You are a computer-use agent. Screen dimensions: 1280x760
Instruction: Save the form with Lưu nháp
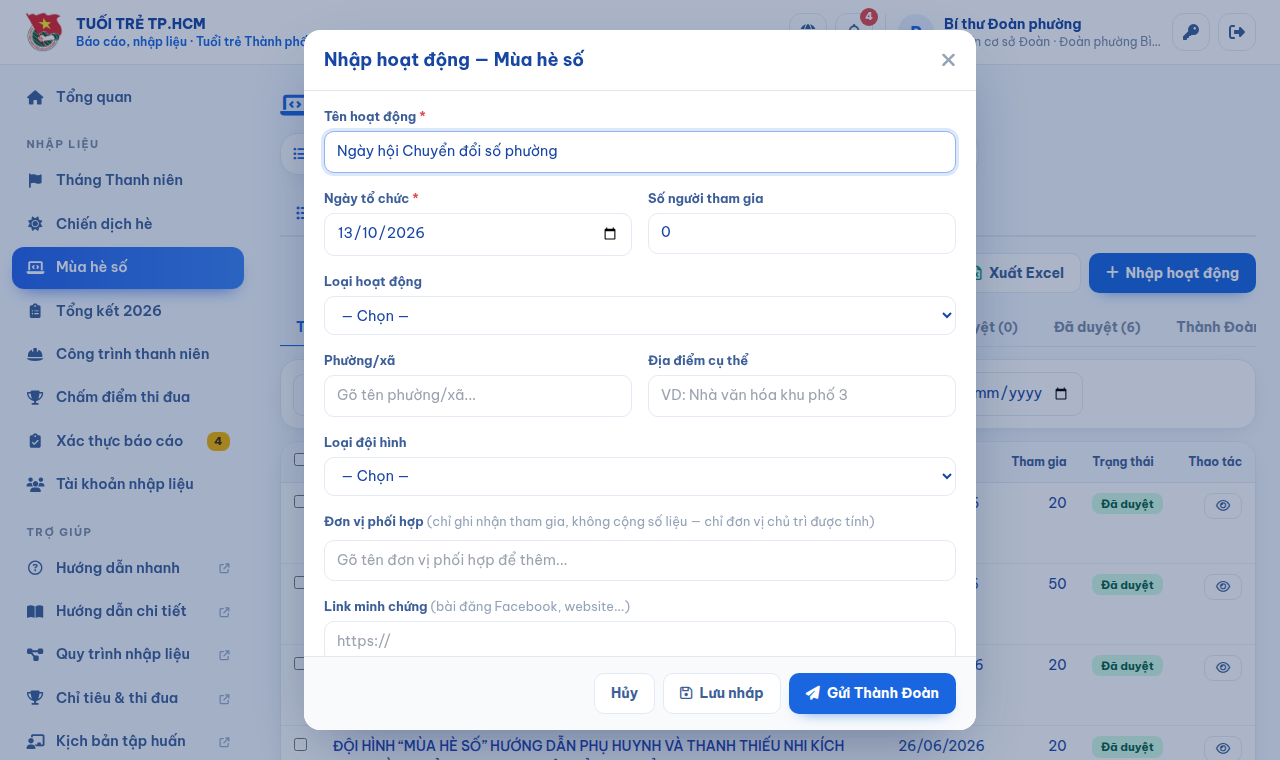coord(722,693)
